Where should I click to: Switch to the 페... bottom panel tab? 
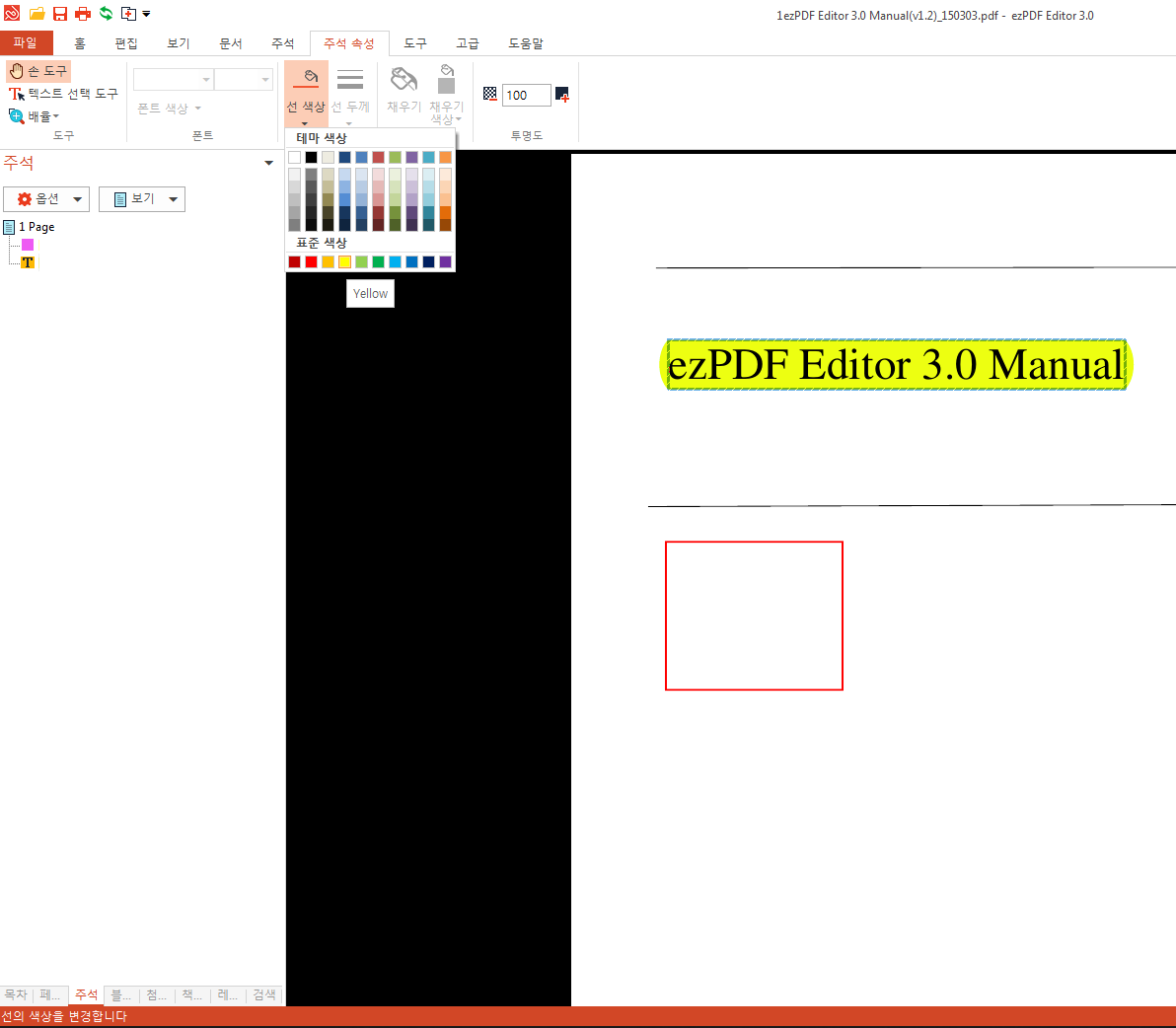click(51, 994)
